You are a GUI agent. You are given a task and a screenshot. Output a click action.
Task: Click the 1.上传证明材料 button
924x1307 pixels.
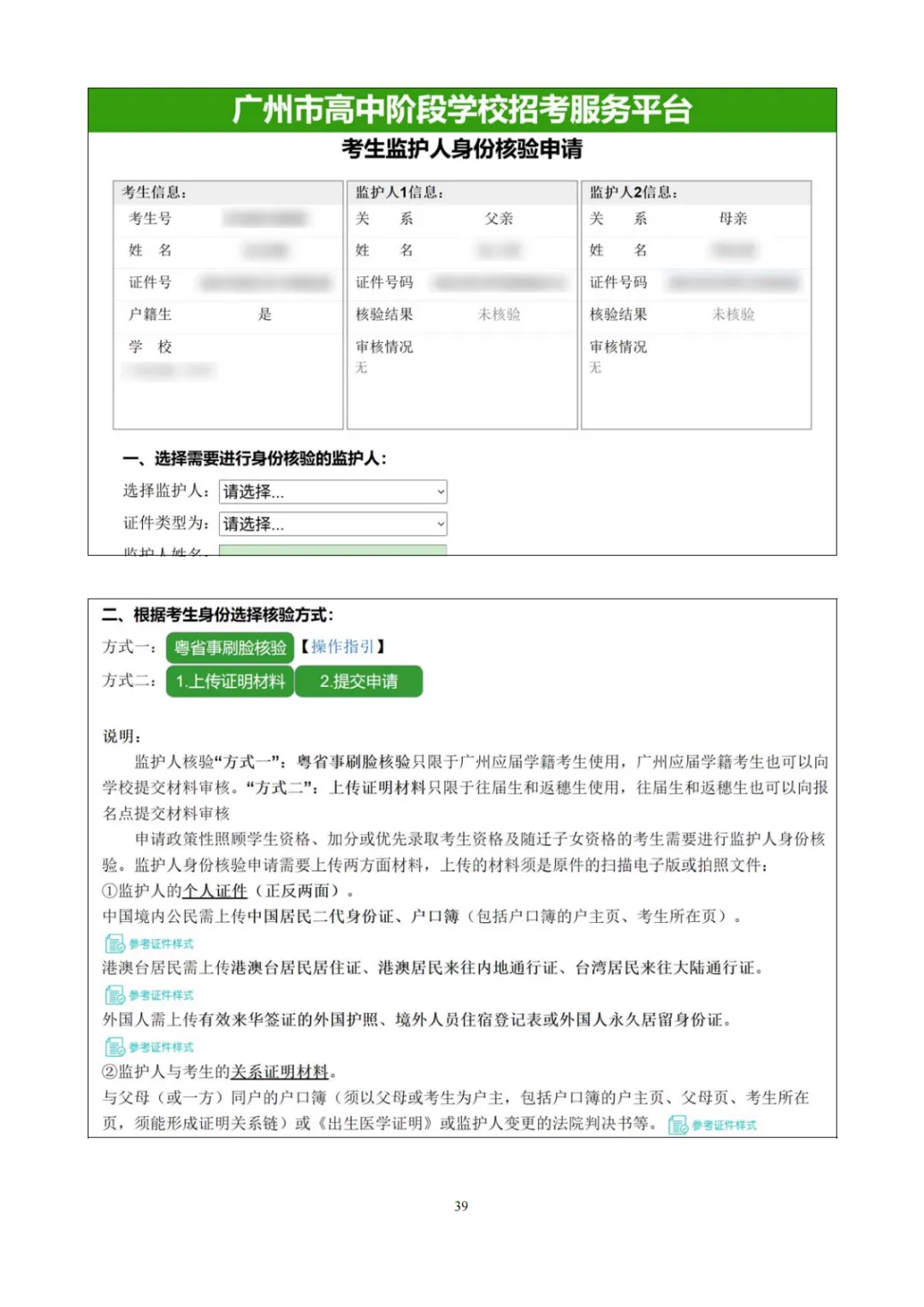coord(229,682)
